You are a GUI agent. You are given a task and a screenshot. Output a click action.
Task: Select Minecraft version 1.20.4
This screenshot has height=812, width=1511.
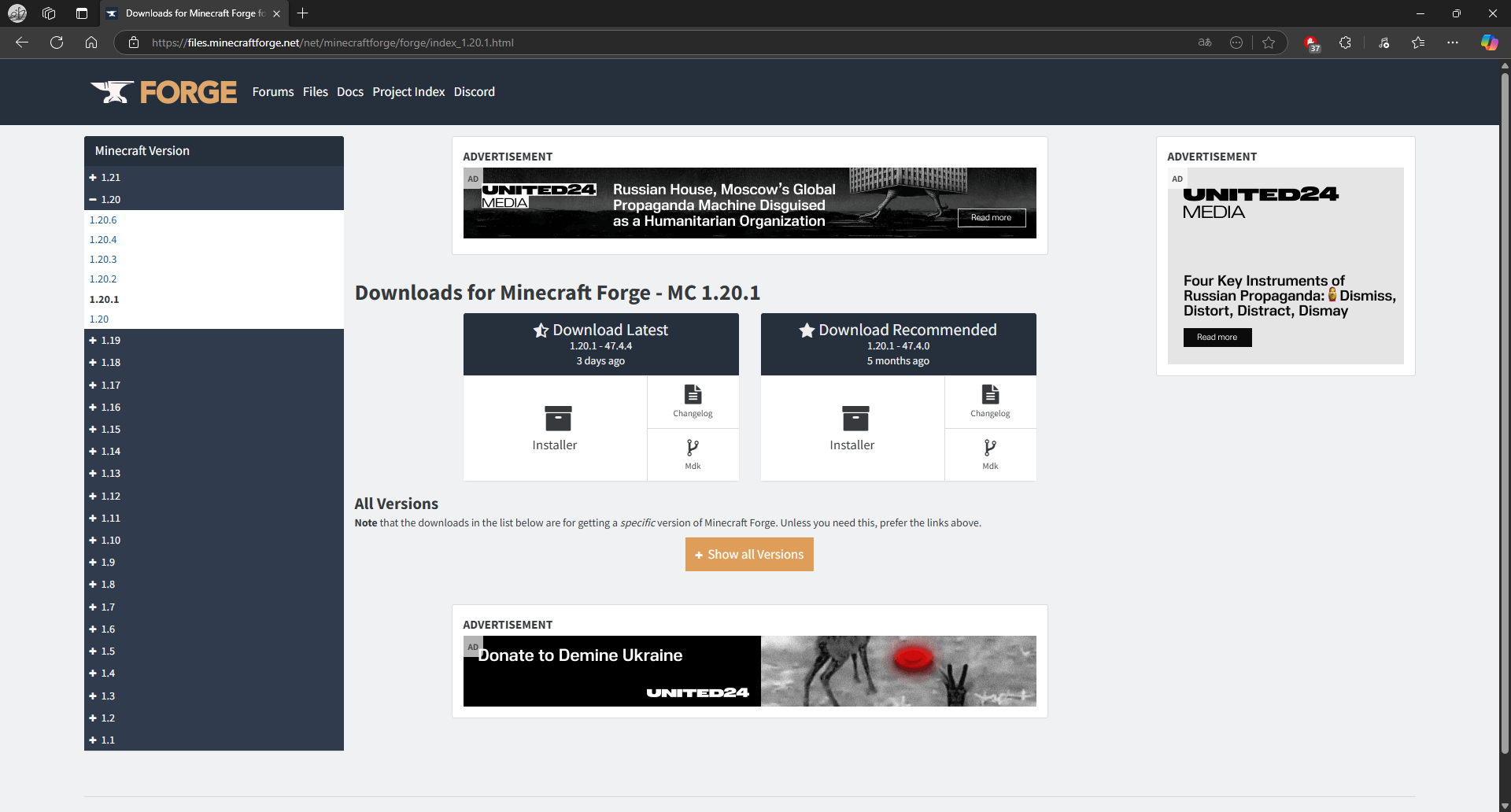tap(103, 239)
